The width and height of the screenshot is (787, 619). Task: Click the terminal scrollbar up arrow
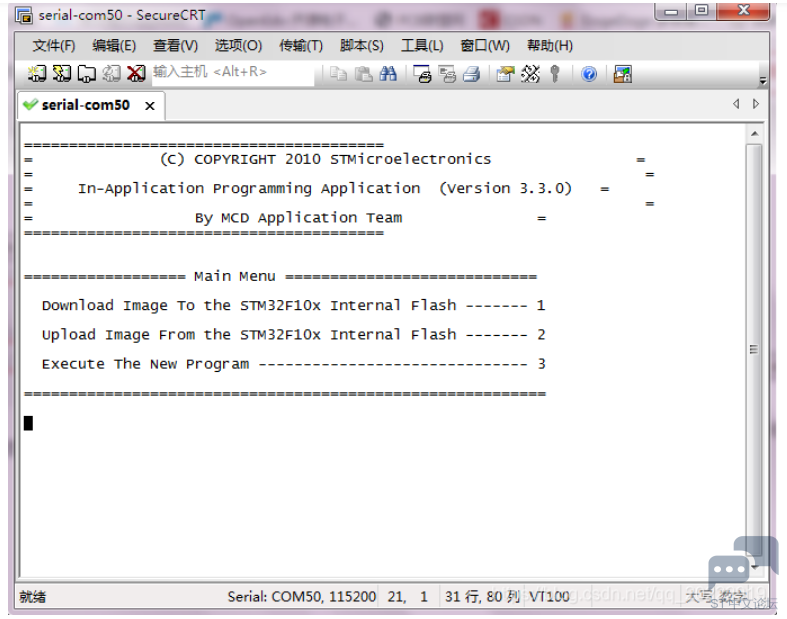tap(754, 134)
